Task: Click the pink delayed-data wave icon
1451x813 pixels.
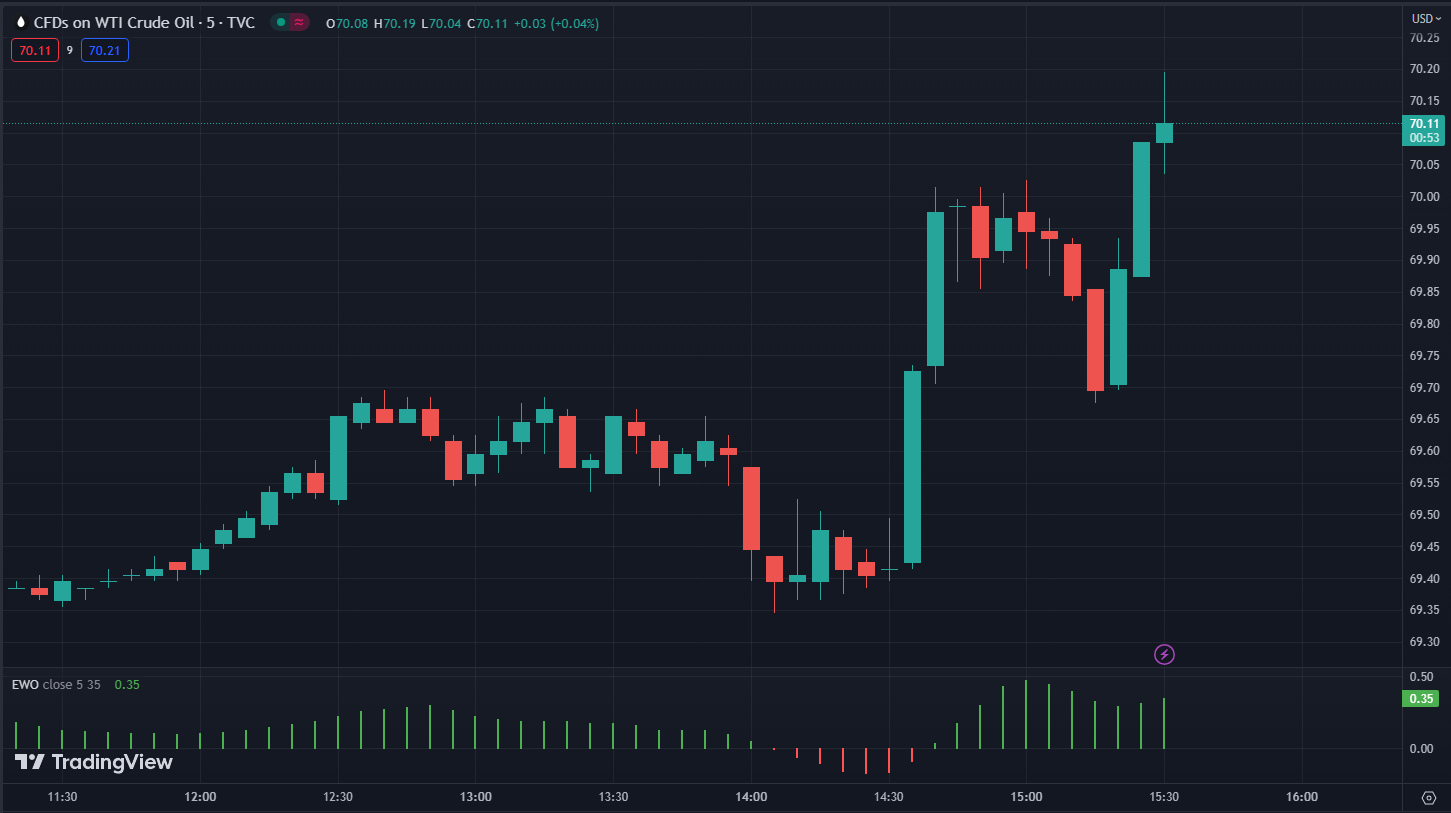Action: 299,22
